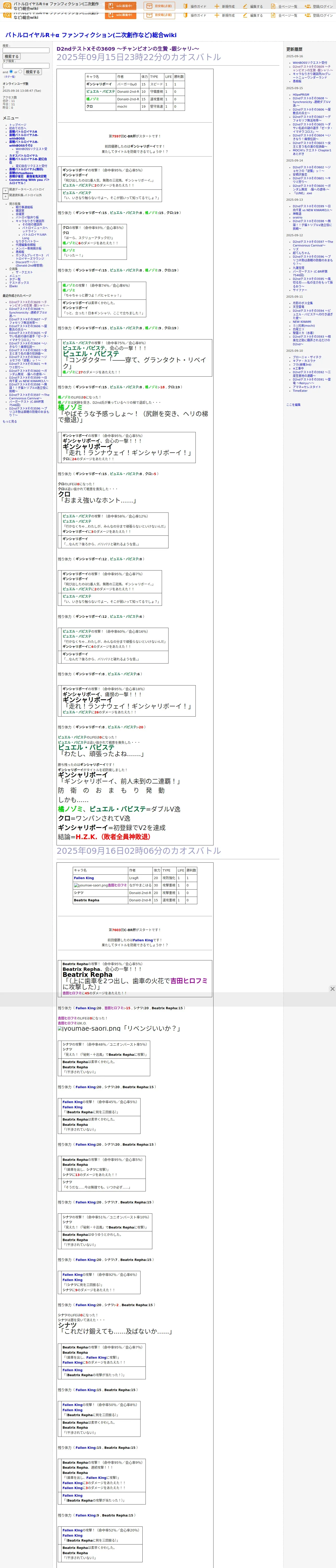Open the タグ一覧 sidebar link
This screenshot has width=336, height=1568.
point(15,279)
